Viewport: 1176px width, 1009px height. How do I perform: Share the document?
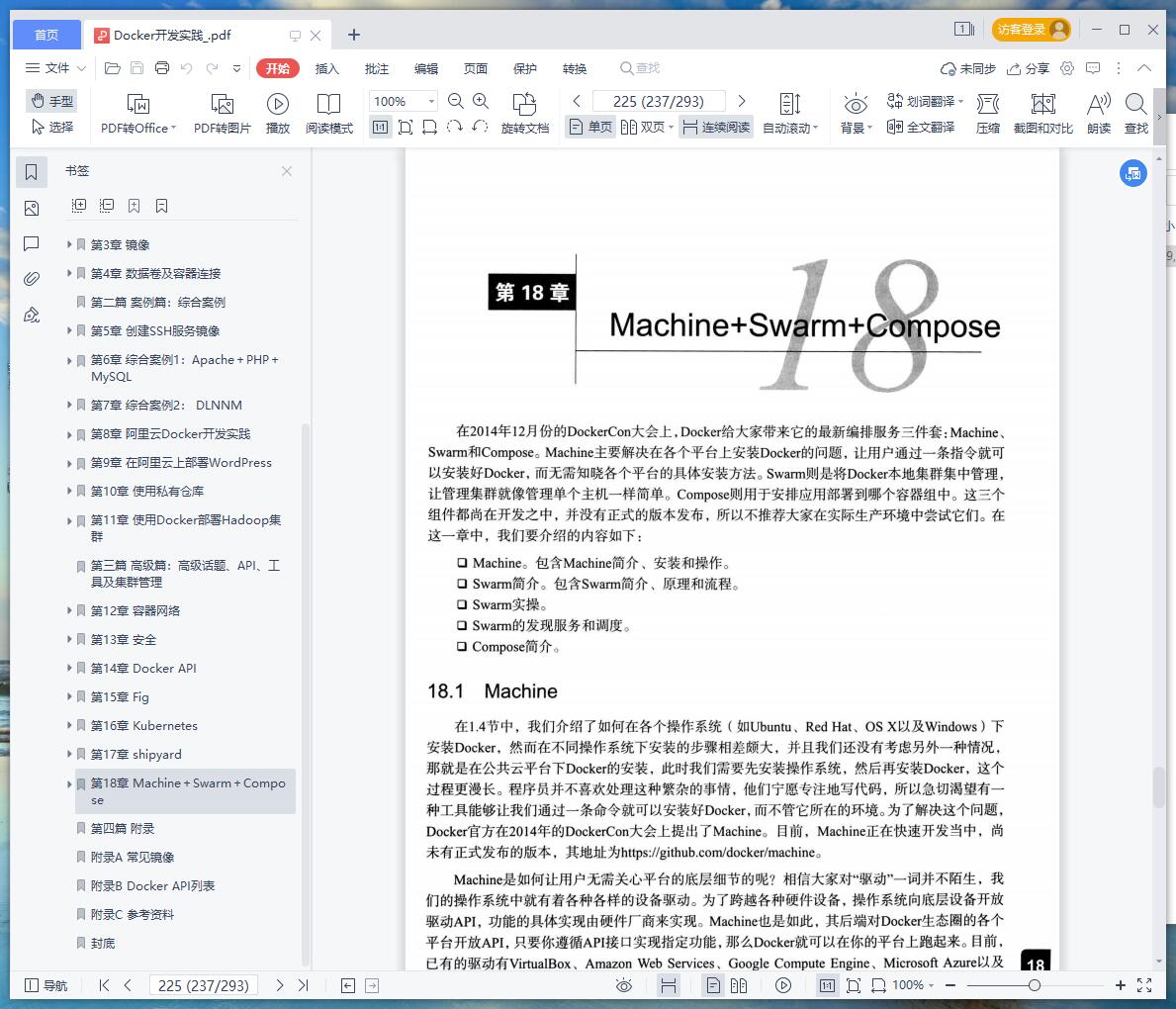point(1028,68)
